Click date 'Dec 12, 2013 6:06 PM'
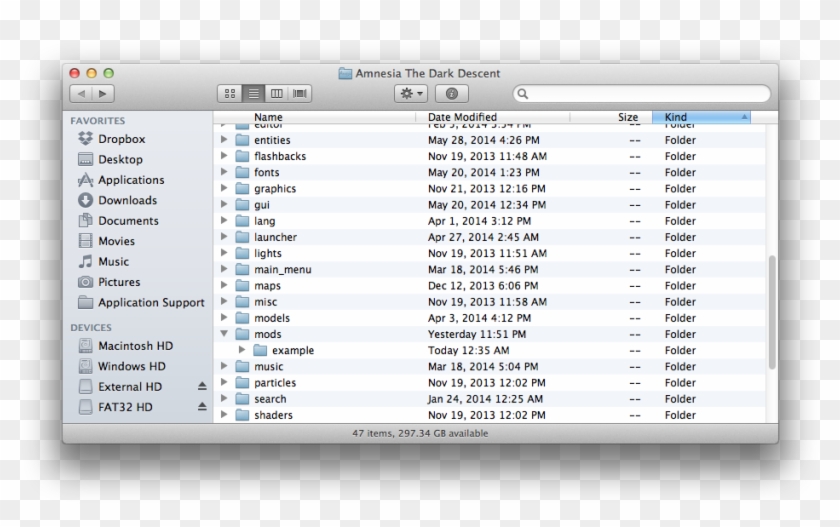840x527 pixels. (483, 285)
